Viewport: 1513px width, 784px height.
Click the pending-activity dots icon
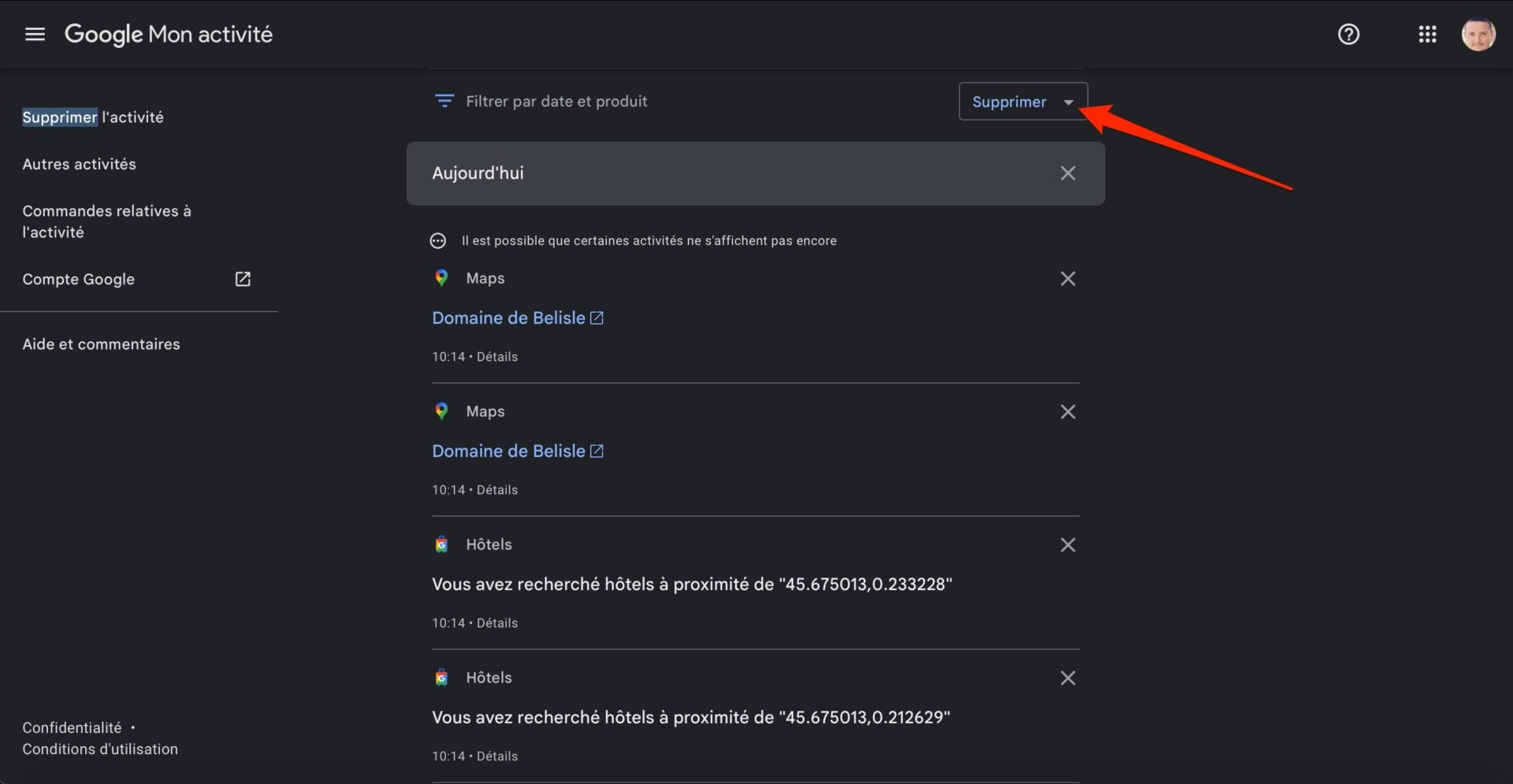(438, 241)
